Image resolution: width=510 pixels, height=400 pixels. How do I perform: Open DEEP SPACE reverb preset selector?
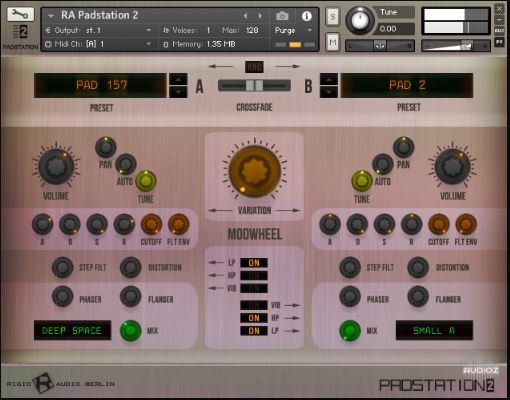click(72, 330)
